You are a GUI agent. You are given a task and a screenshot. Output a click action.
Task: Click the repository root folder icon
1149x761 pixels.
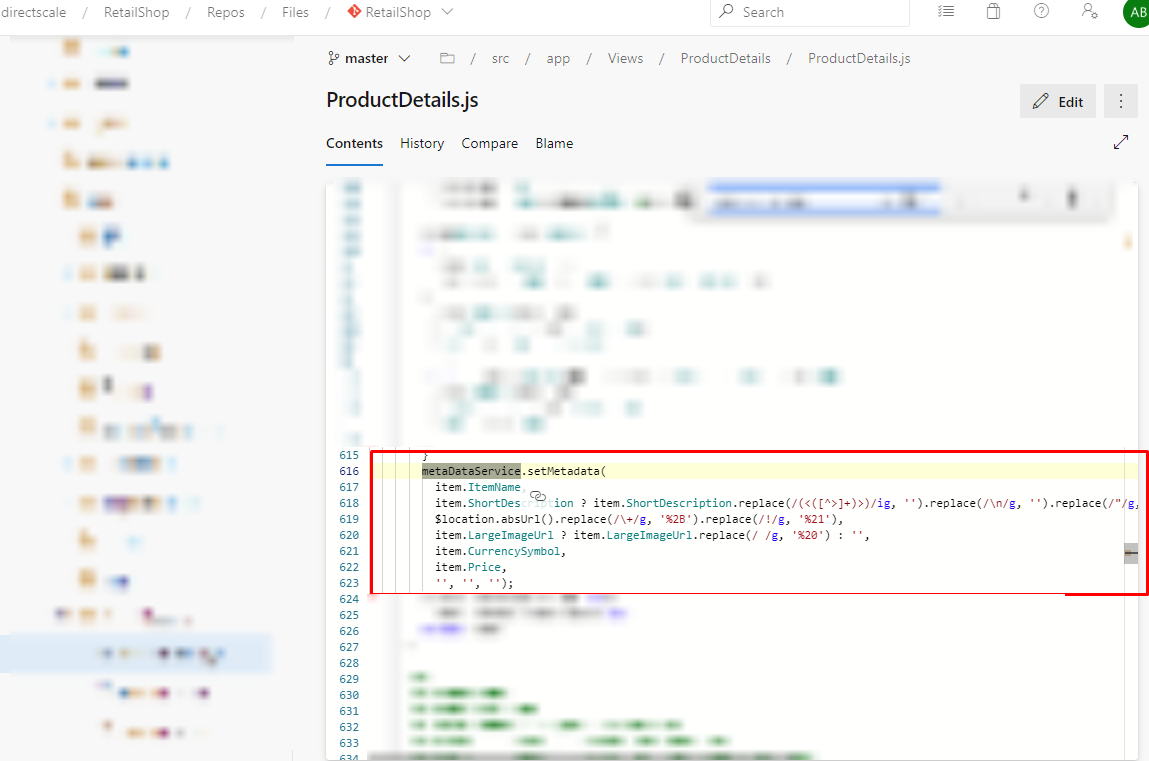click(x=447, y=58)
